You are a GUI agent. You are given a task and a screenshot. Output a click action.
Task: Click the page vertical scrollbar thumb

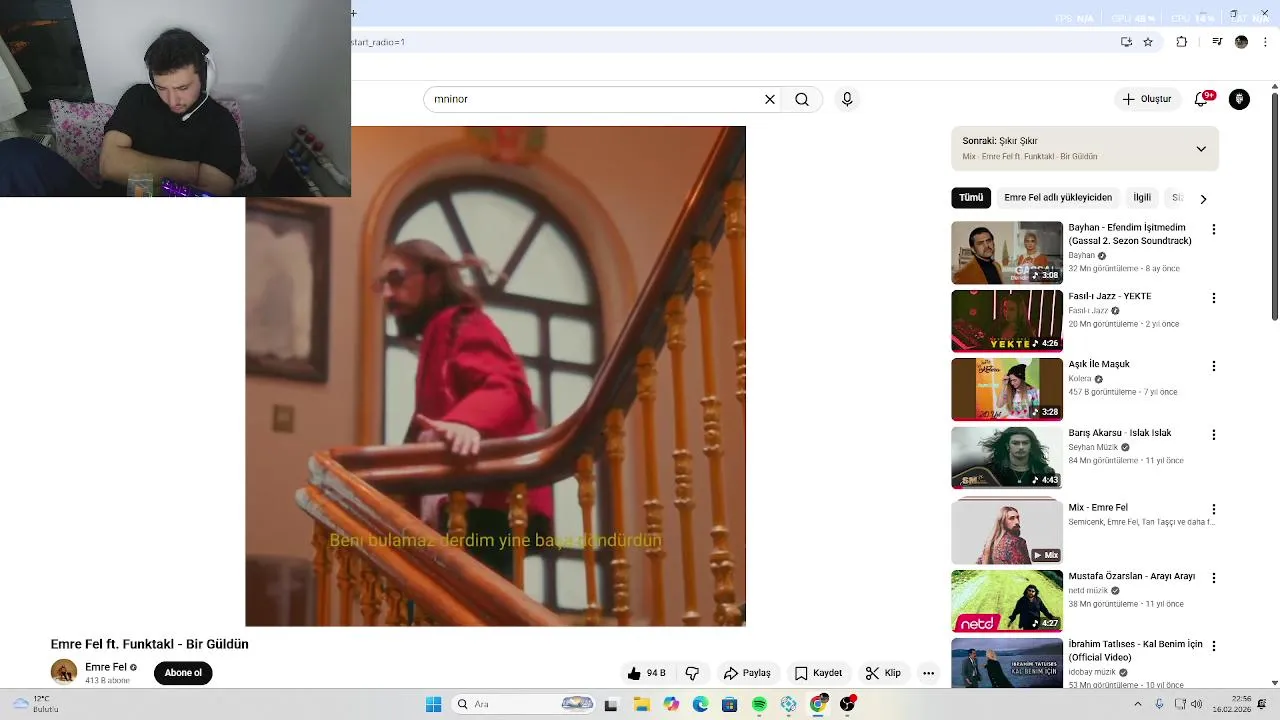pos(1274,208)
